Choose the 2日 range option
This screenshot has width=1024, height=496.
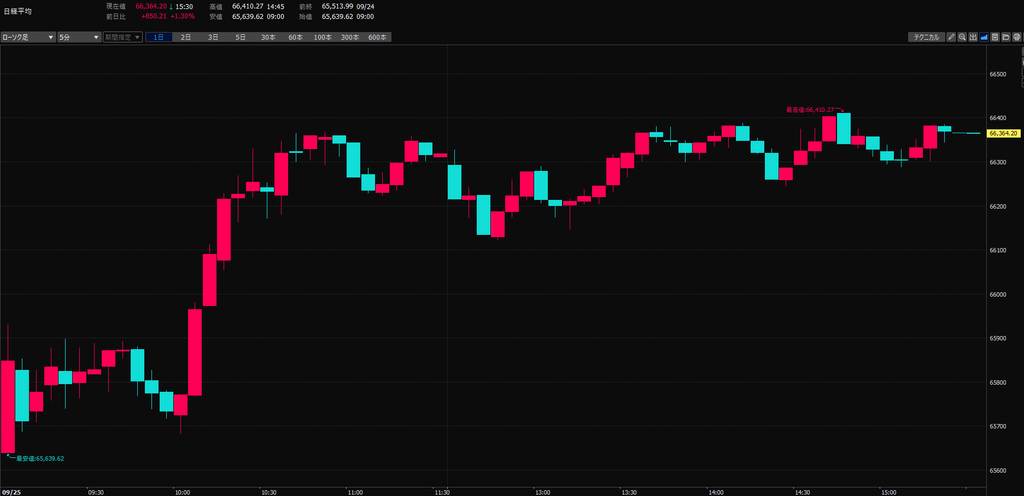(186, 38)
